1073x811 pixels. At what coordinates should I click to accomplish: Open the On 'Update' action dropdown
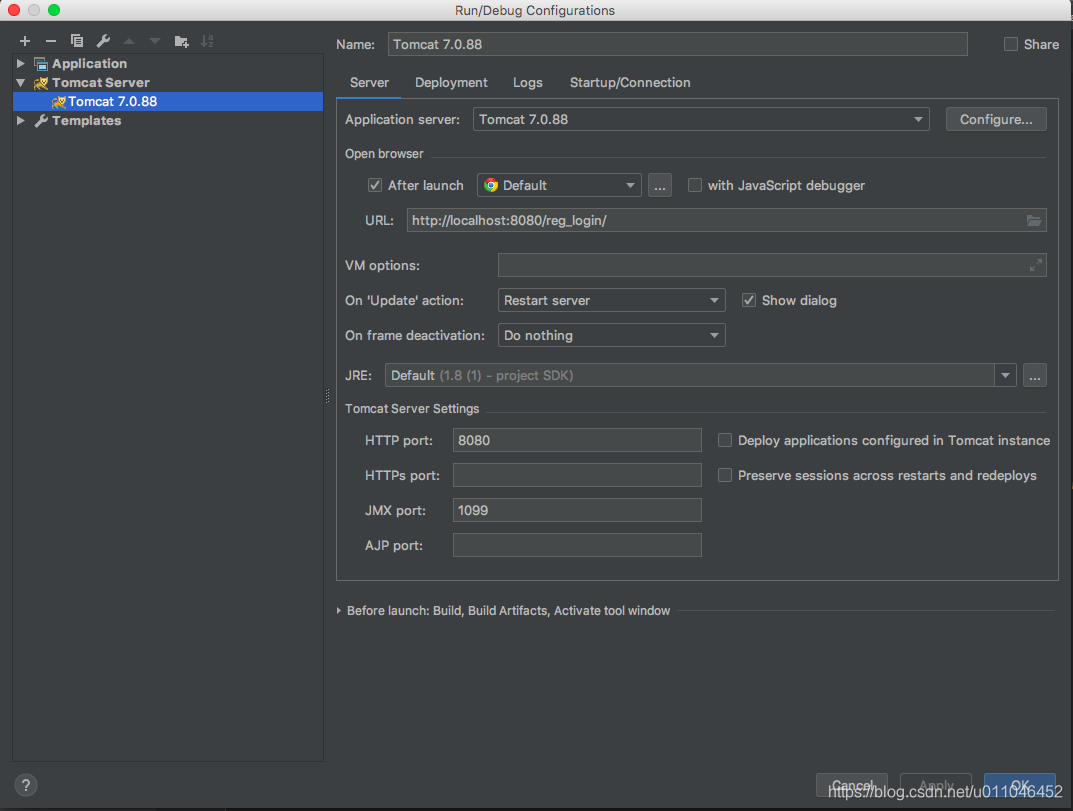612,300
